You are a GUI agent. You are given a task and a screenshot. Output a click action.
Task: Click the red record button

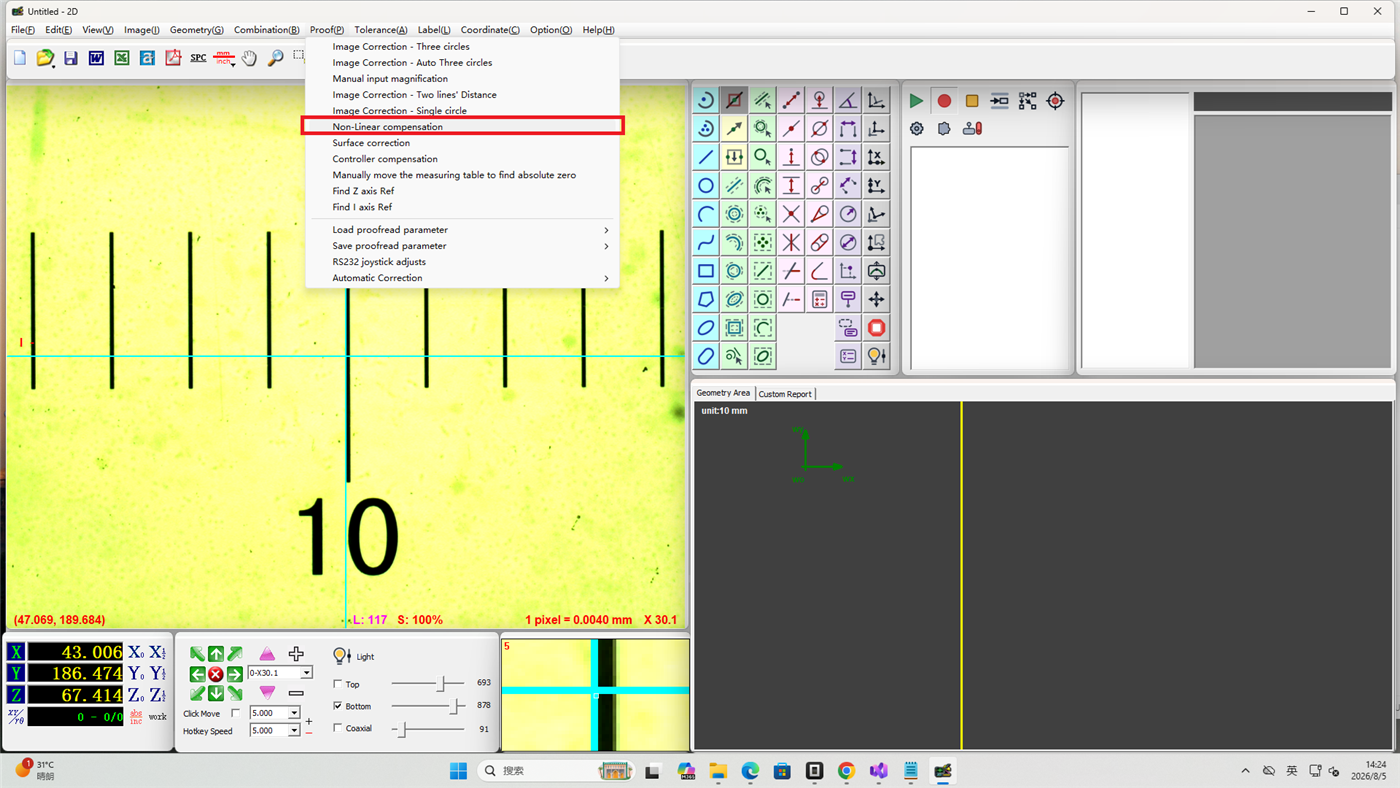[944, 101]
